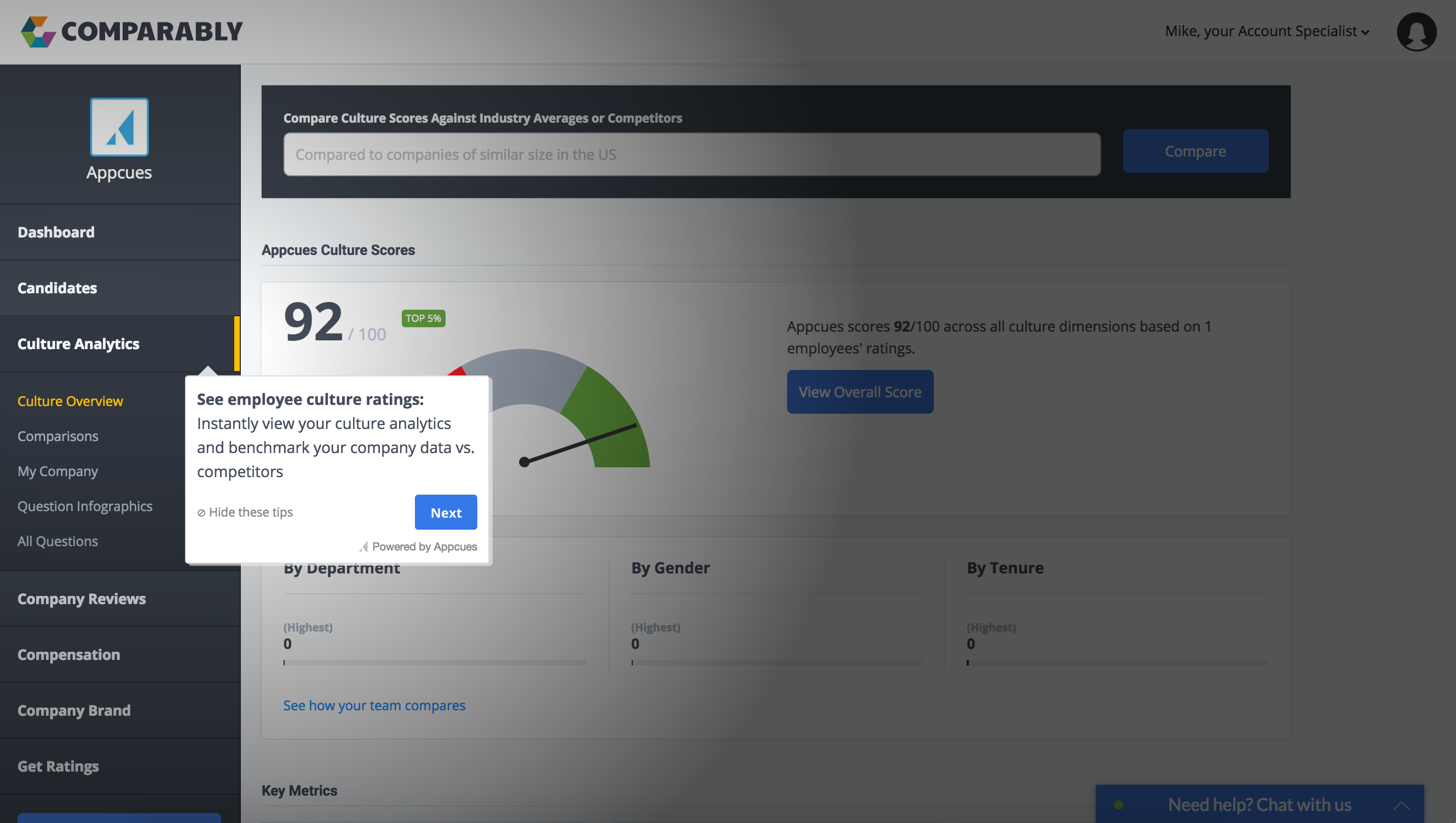Select Culture Analytics in the sidebar
The width and height of the screenshot is (1456, 823).
coord(120,344)
